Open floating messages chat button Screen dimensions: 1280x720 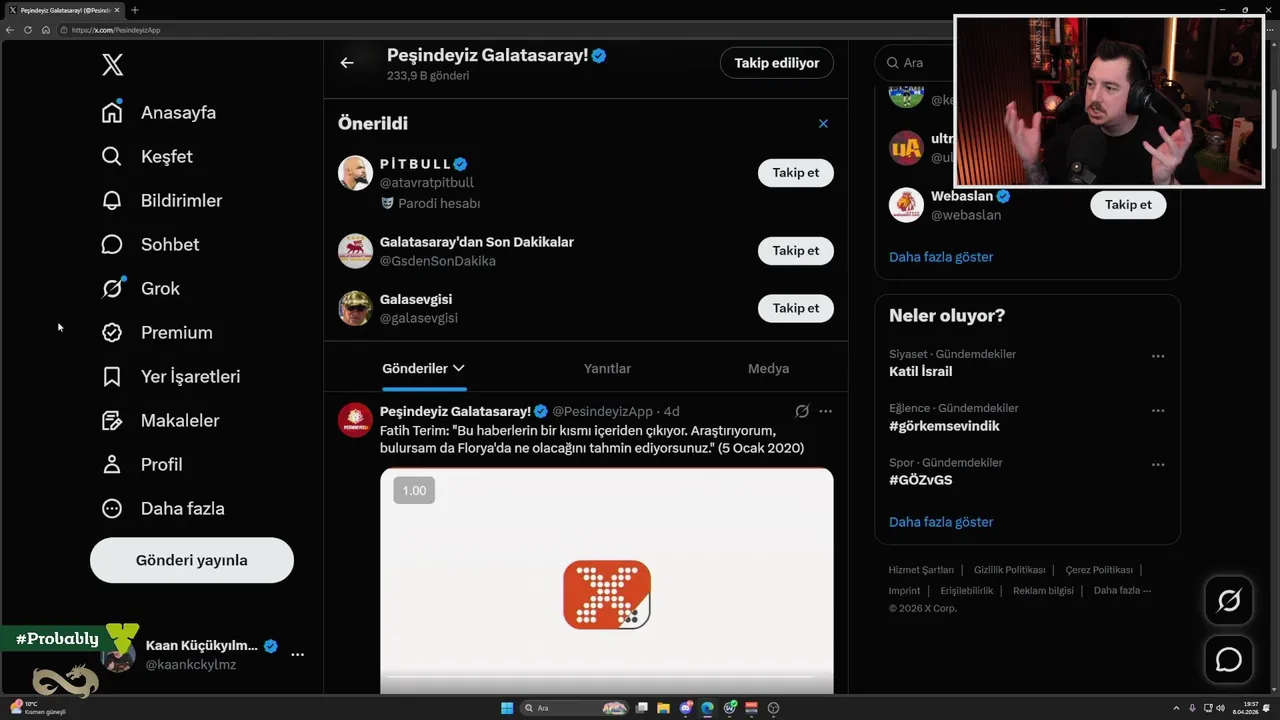[x=1229, y=660]
